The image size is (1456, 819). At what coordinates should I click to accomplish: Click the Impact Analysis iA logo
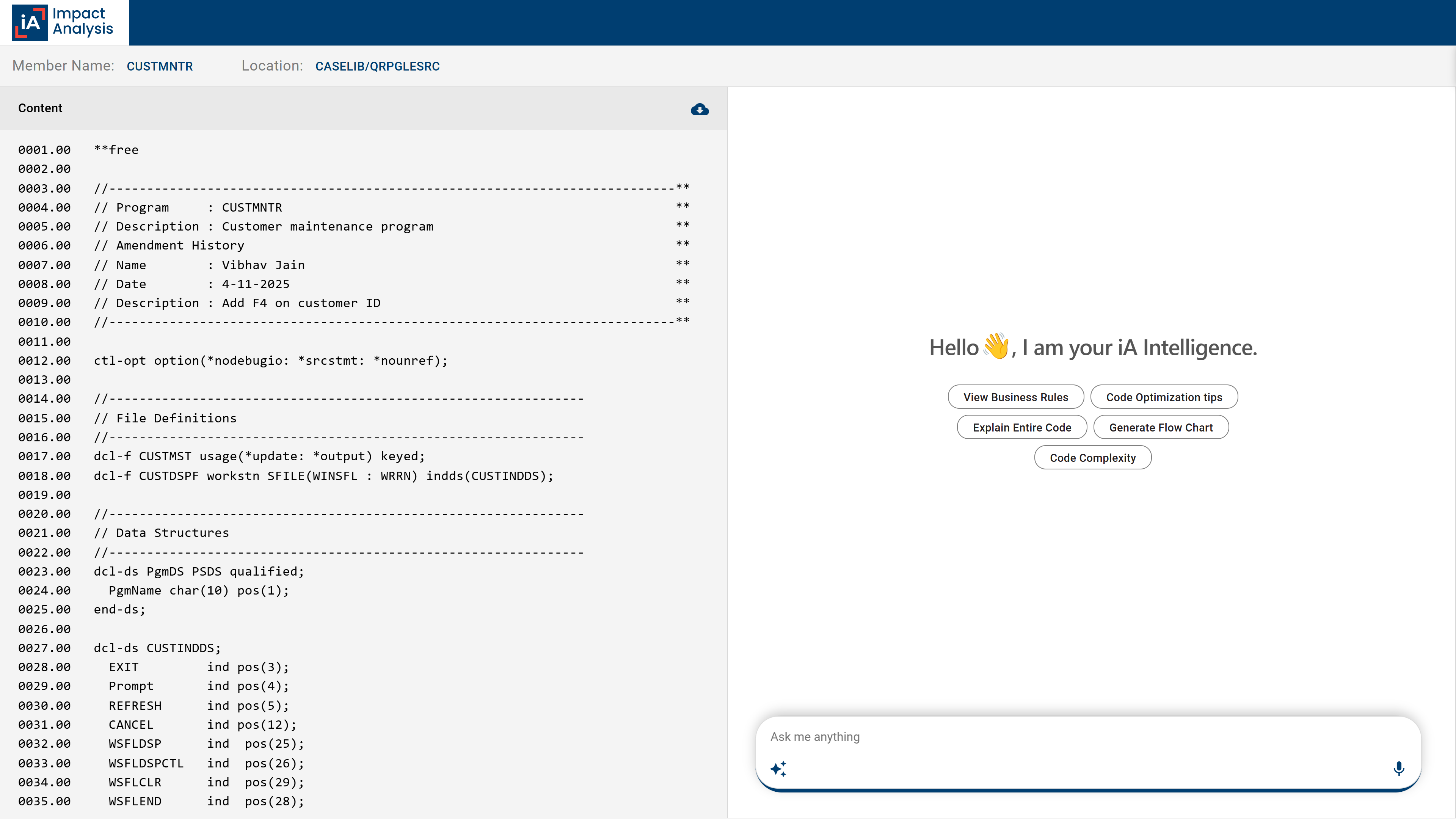30,23
